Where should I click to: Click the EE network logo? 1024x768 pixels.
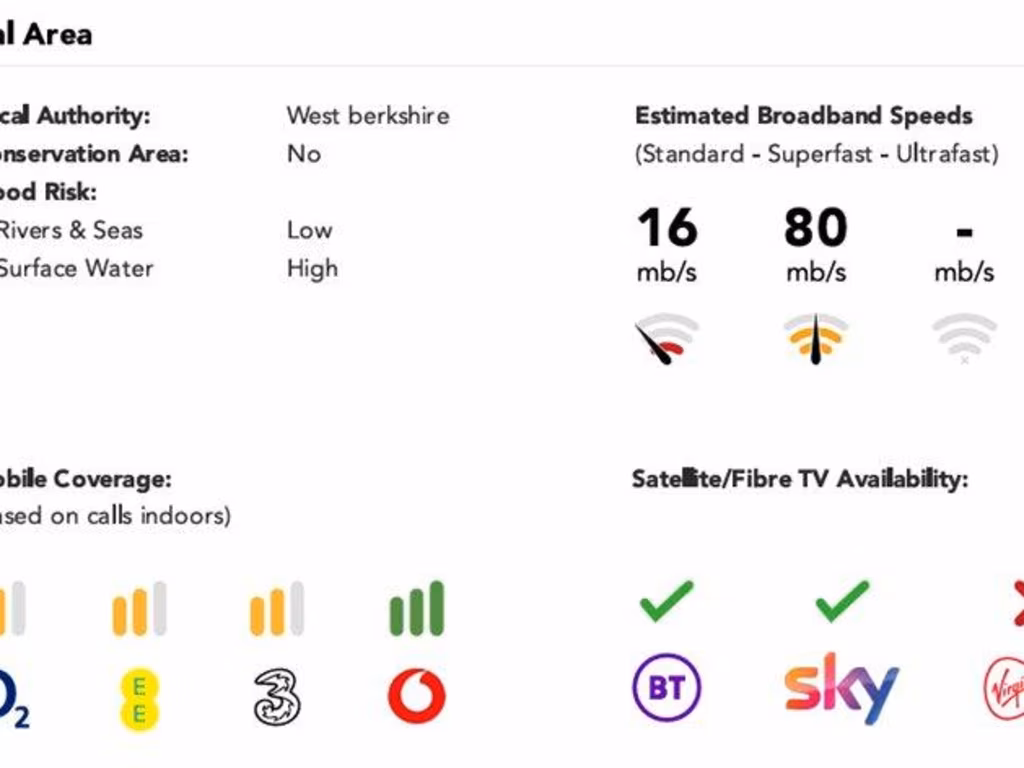[139, 699]
